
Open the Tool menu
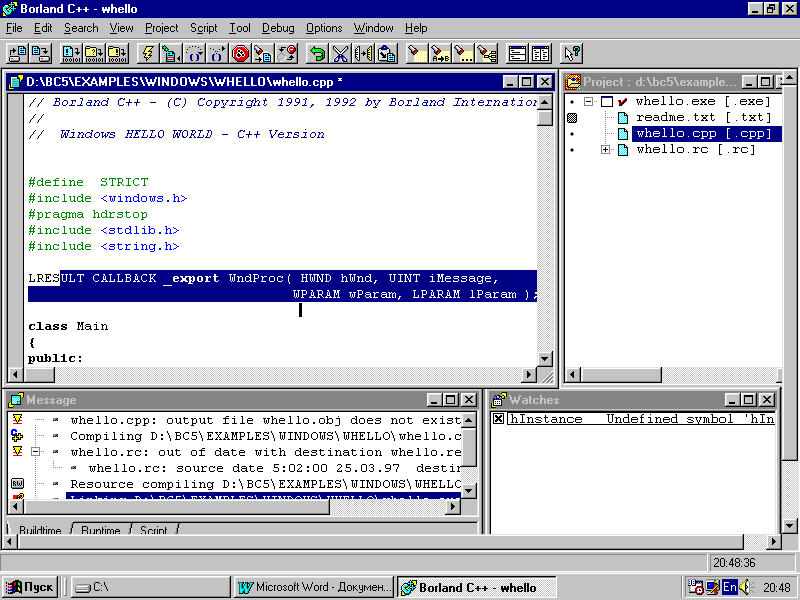pyautogui.click(x=239, y=28)
